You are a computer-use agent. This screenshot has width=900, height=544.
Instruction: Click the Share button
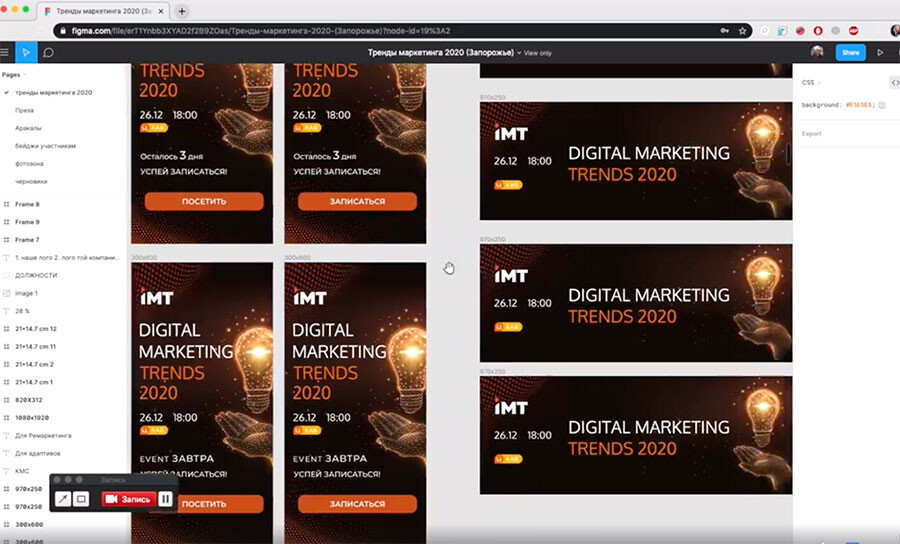point(851,52)
